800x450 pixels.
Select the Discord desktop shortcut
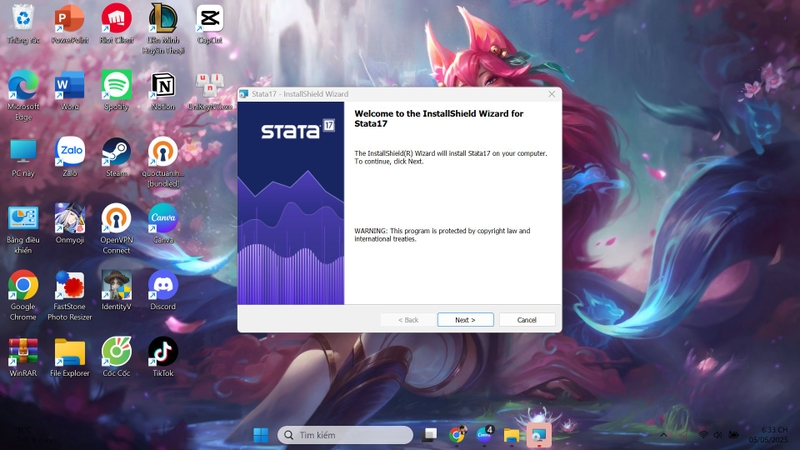pos(163,291)
